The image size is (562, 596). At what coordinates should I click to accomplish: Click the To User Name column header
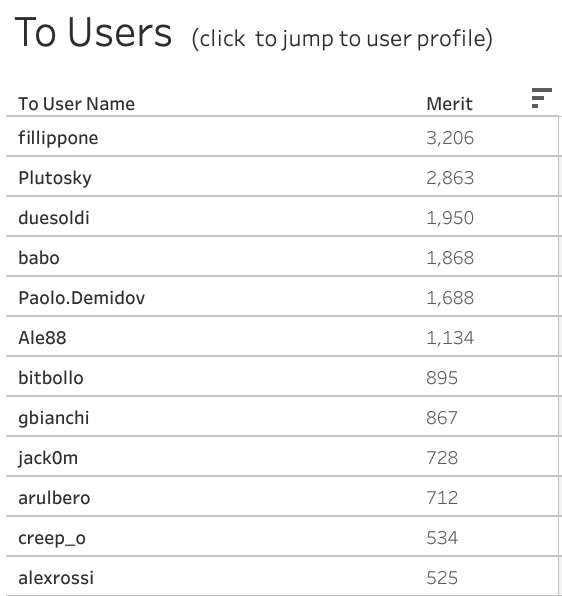(x=76, y=104)
